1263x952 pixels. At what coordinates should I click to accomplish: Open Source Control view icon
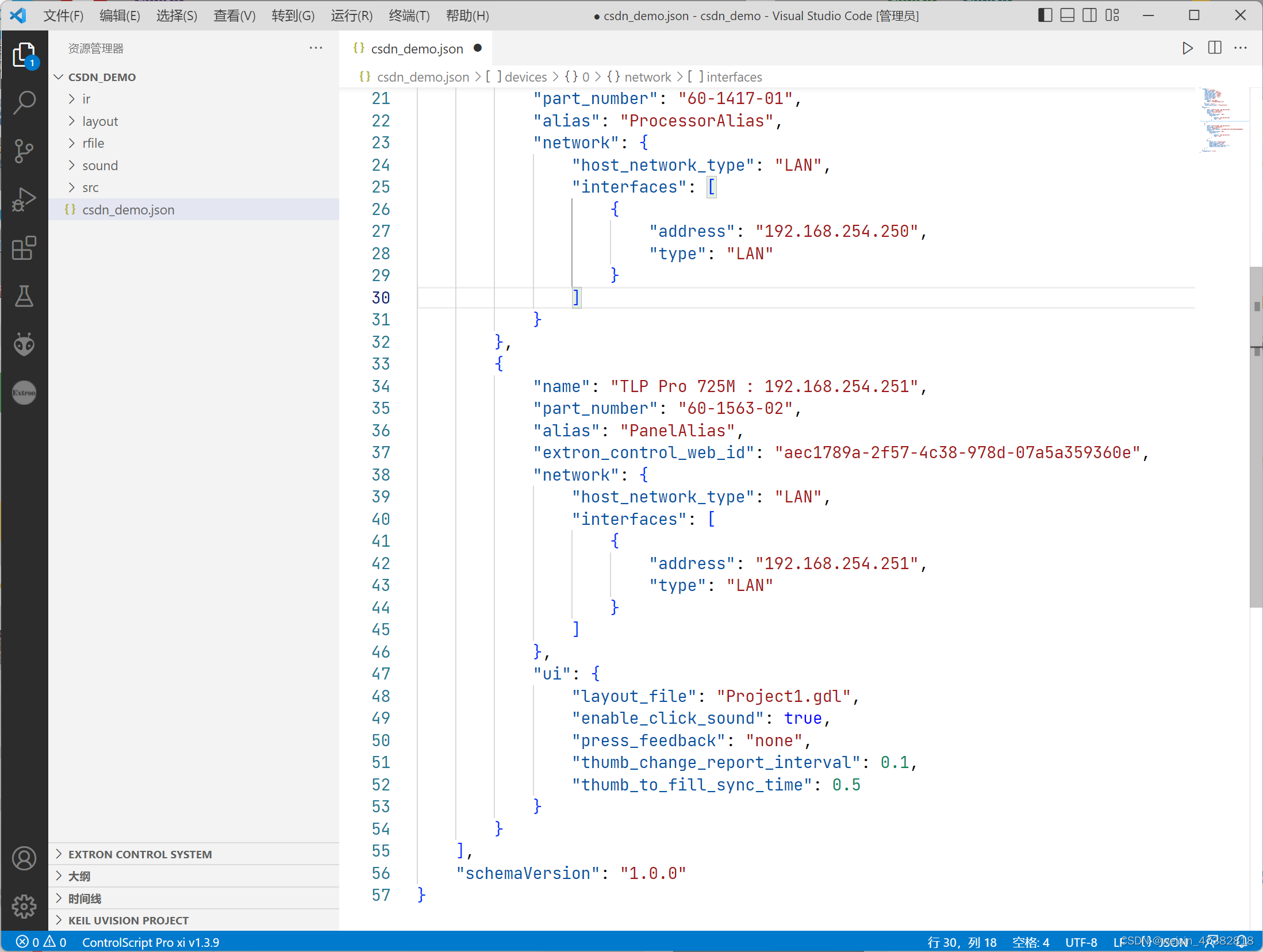pos(24,151)
